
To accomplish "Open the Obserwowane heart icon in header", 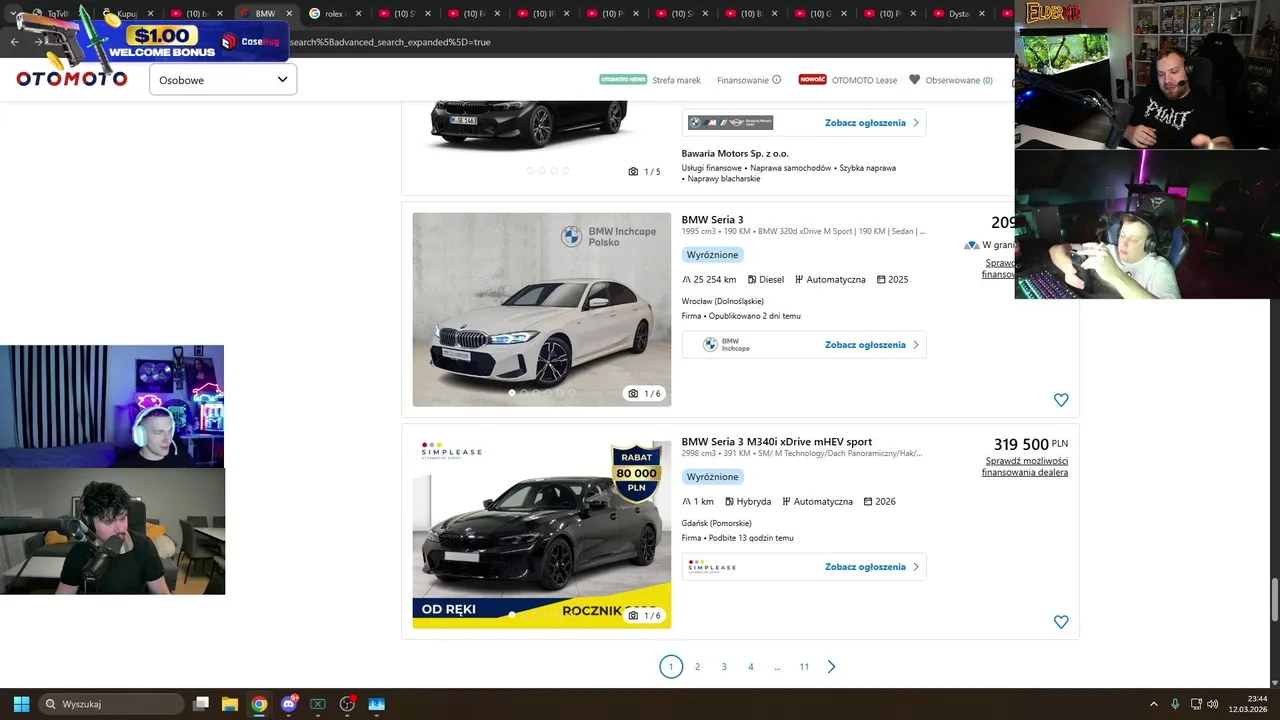I will 914,80.
